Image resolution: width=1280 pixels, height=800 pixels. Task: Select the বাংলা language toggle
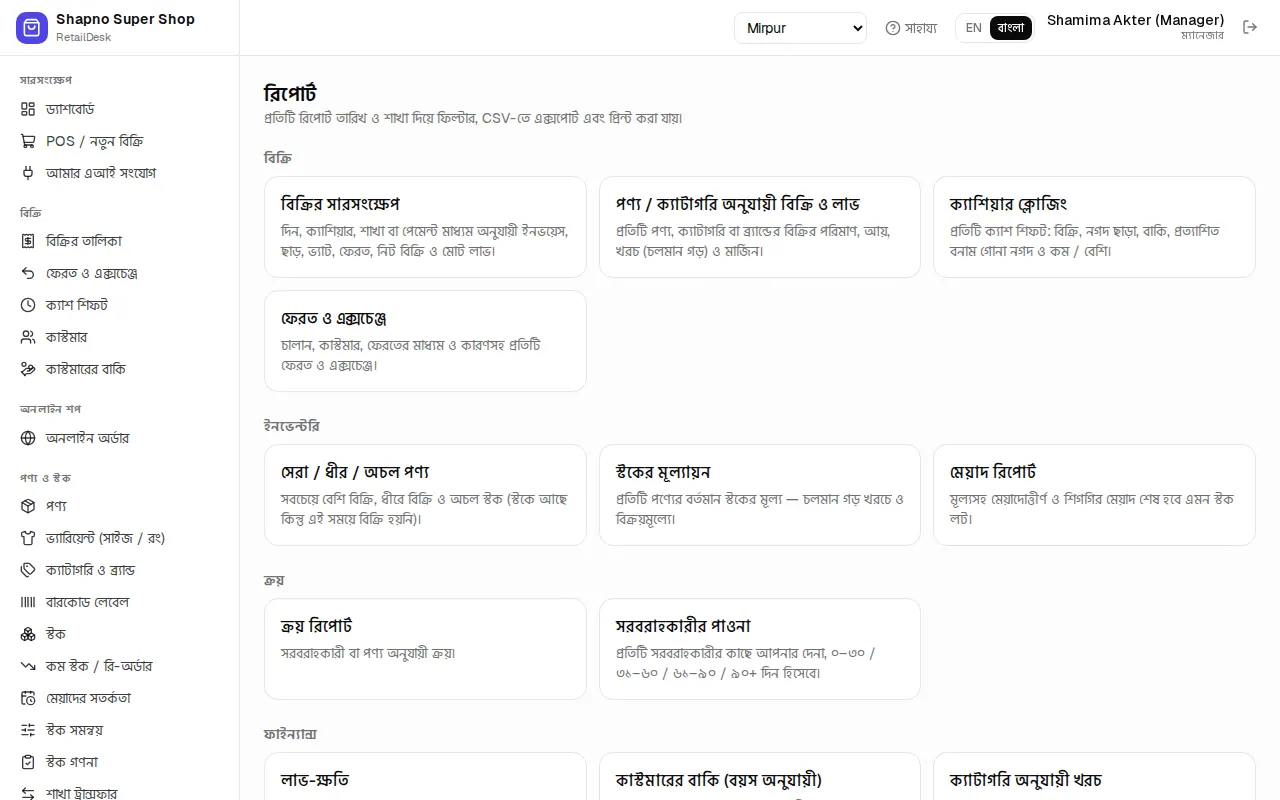click(x=1011, y=28)
